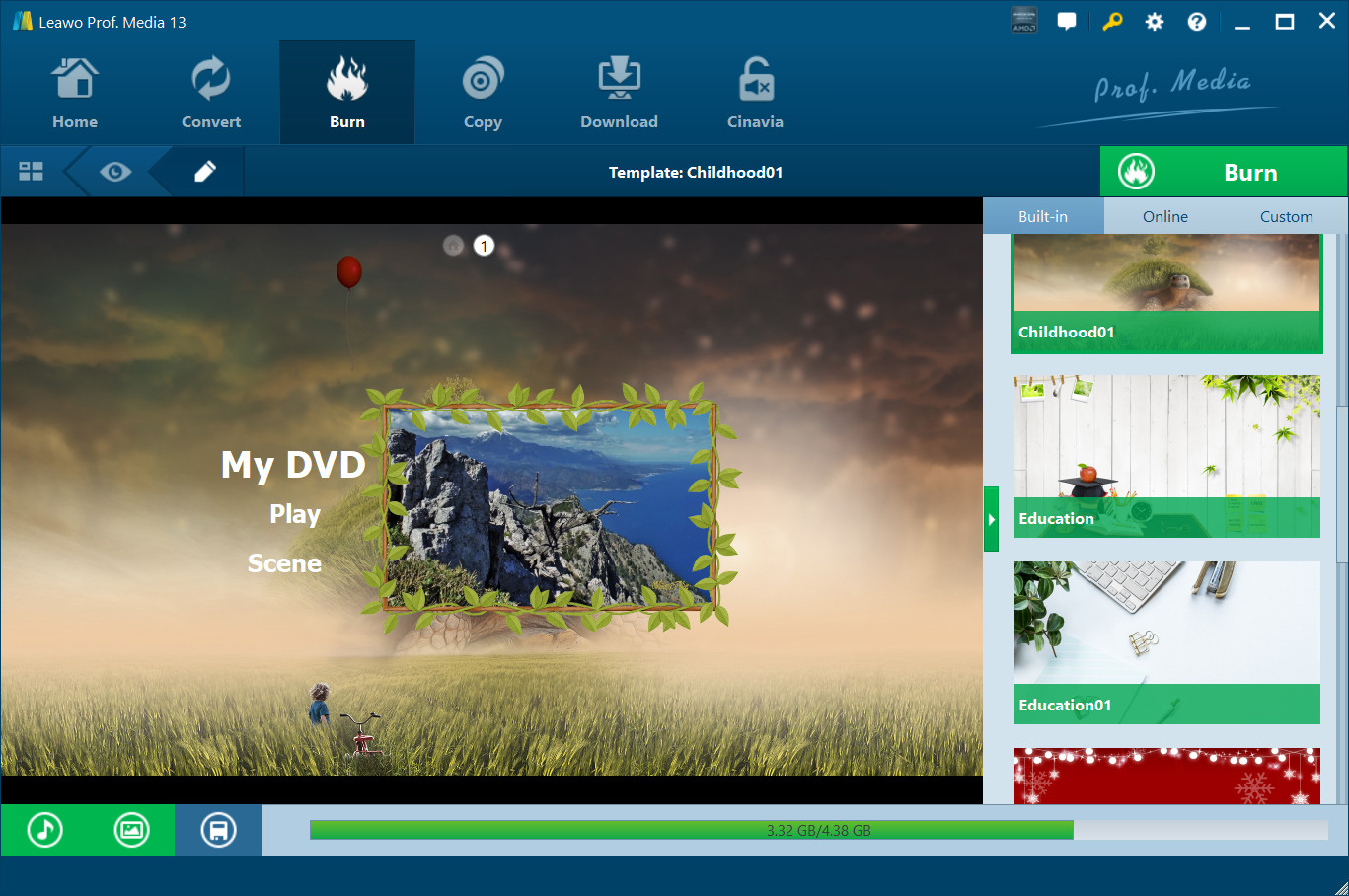Click the pencil edit menu icon
Image resolution: width=1349 pixels, height=896 pixels.
tap(205, 172)
